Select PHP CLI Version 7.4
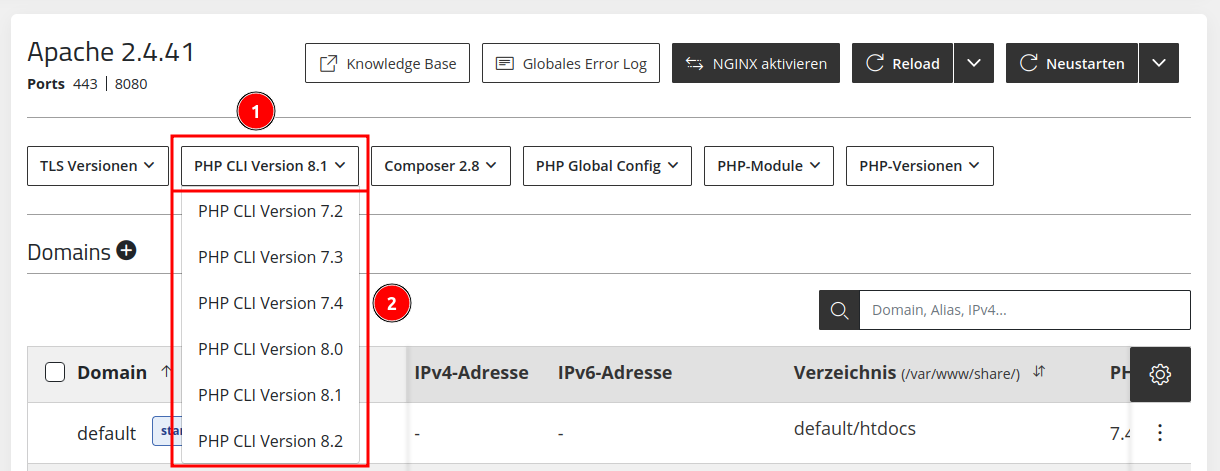This screenshot has width=1220, height=471. pyautogui.click(x=270, y=303)
